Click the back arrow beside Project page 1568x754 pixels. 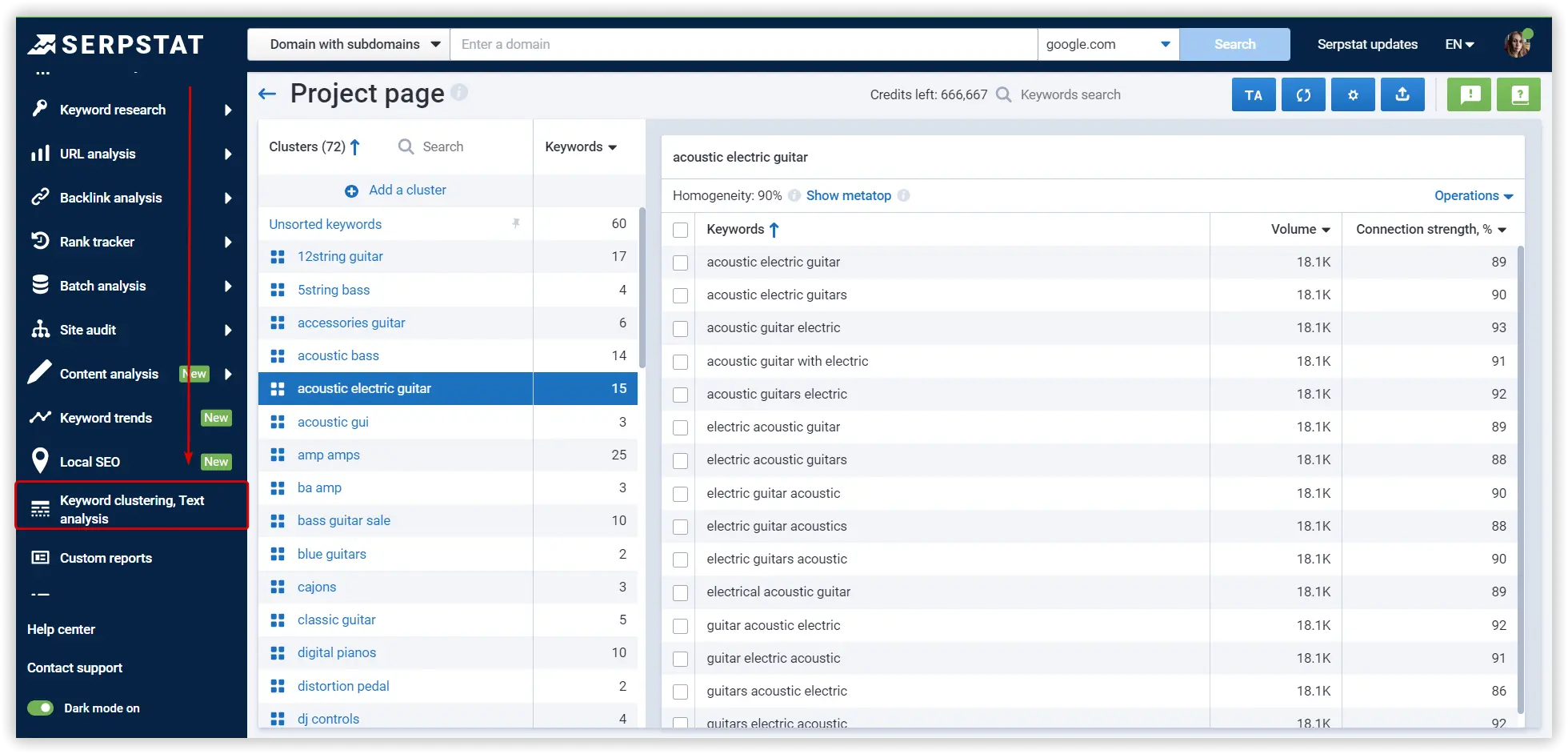(267, 94)
